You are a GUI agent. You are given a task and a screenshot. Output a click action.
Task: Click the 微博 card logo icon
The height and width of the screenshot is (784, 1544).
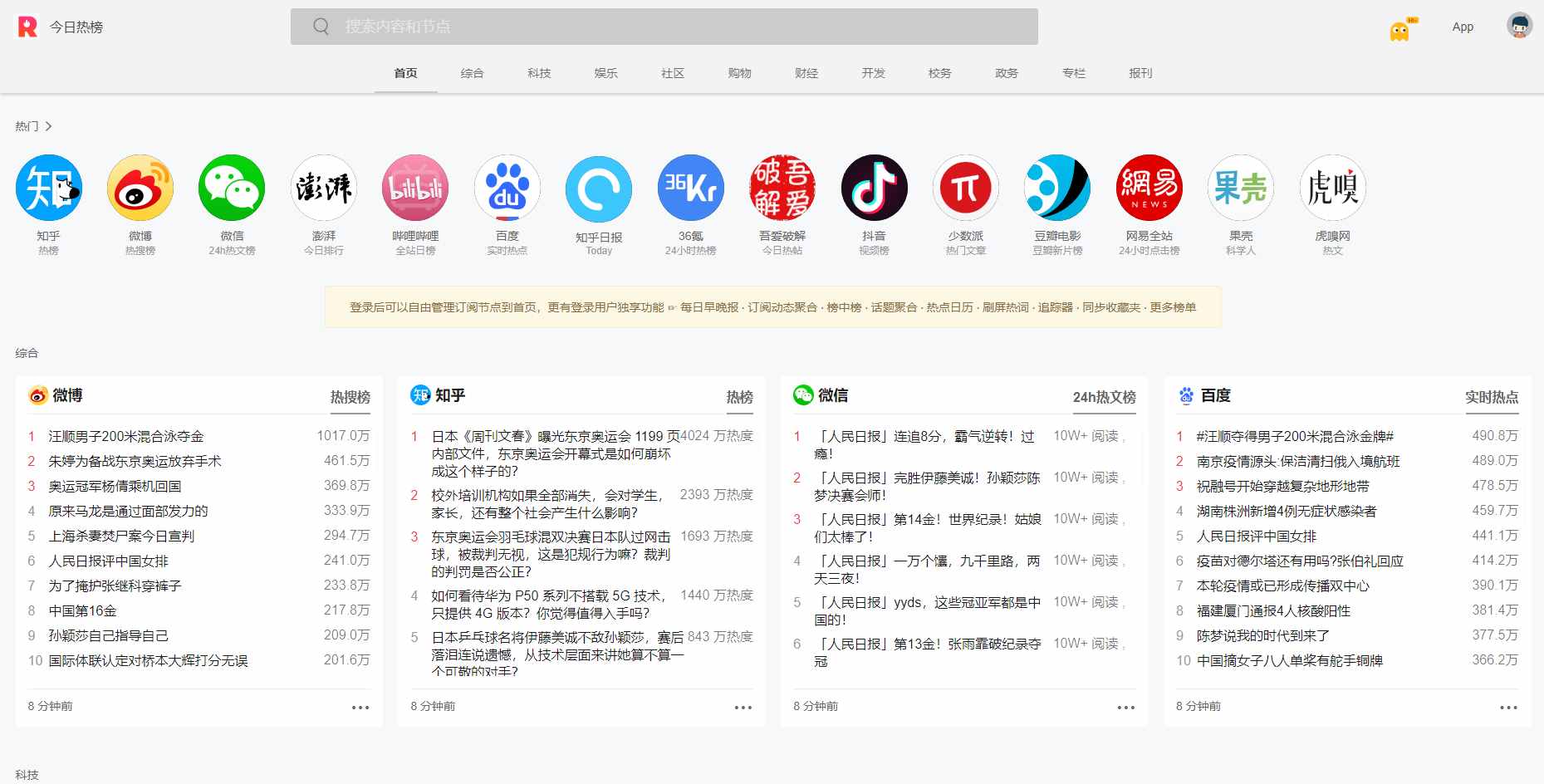tap(37, 395)
